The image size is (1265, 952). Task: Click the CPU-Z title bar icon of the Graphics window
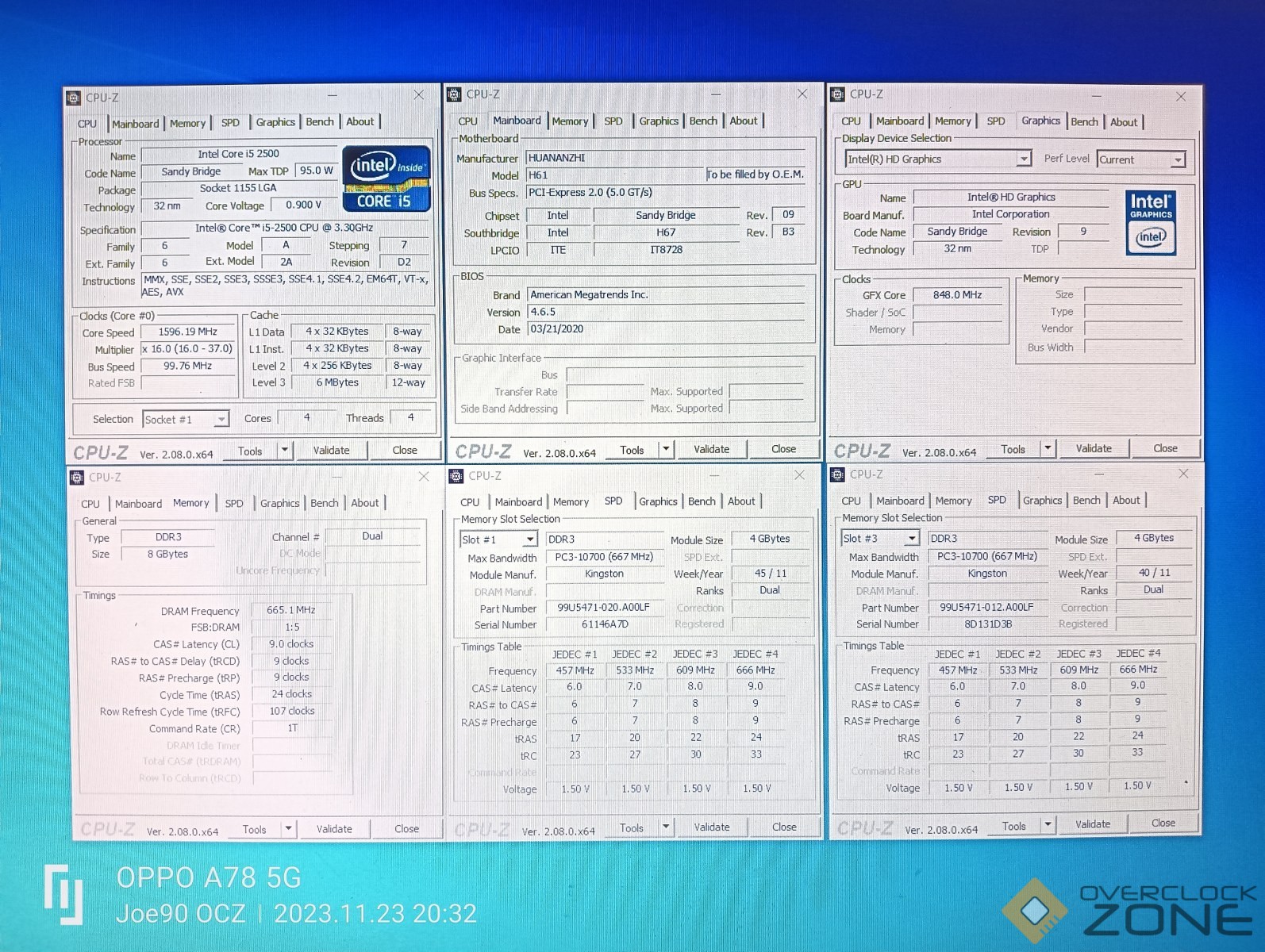(x=837, y=94)
